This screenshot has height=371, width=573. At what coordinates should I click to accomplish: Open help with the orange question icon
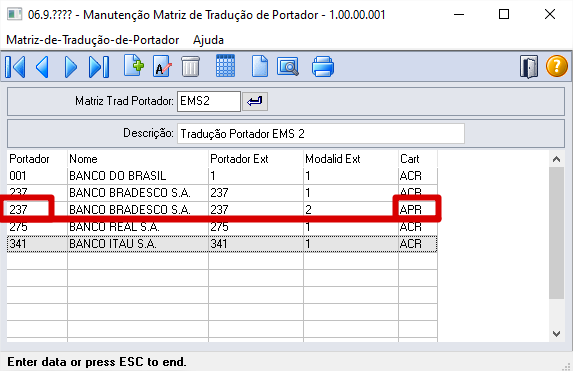point(557,67)
